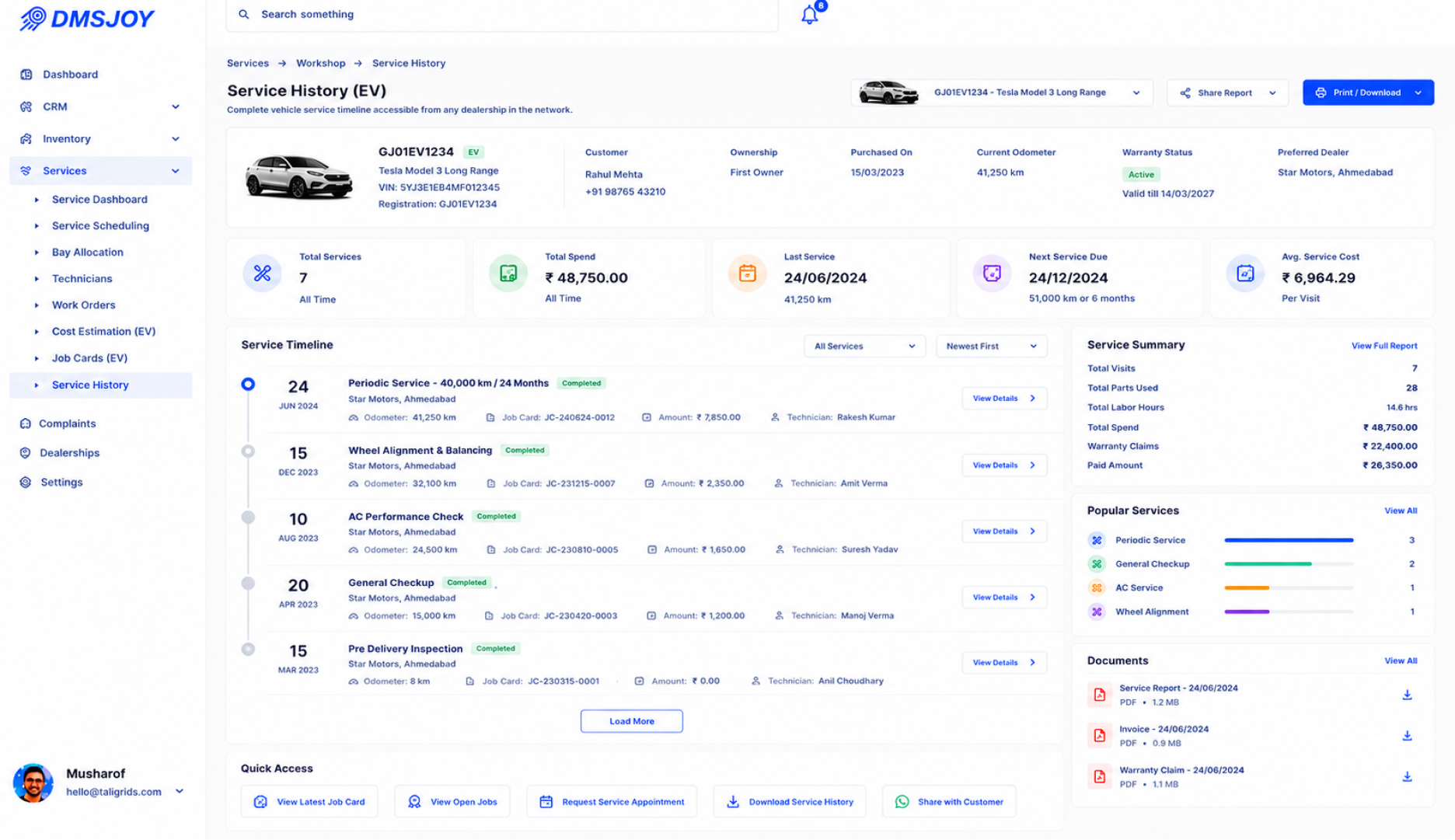The height and width of the screenshot is (840, 1455).
Task: Click the DMSJOY logo
Action: click(87, 18)
